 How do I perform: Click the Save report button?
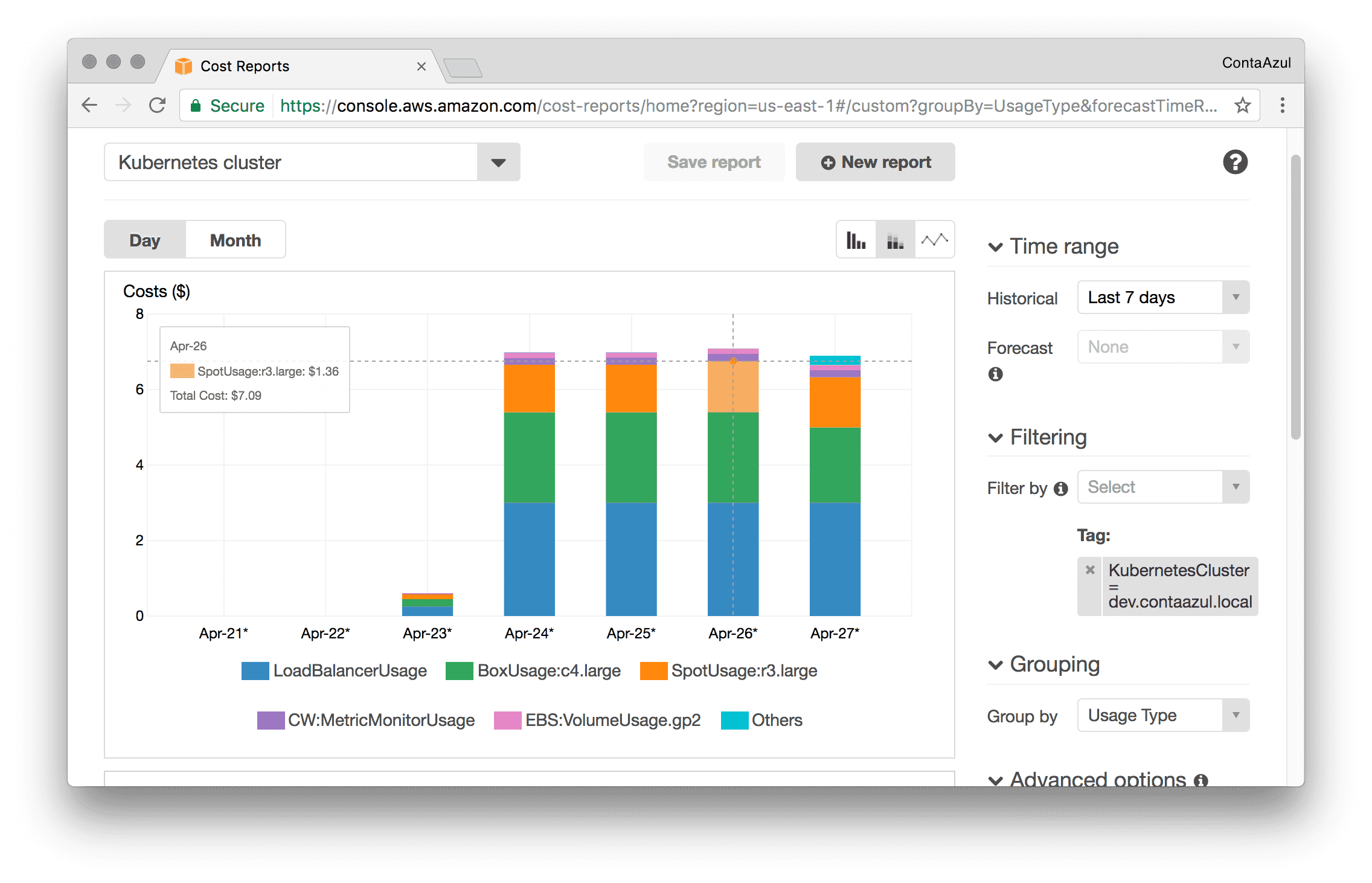pos(714,162)
